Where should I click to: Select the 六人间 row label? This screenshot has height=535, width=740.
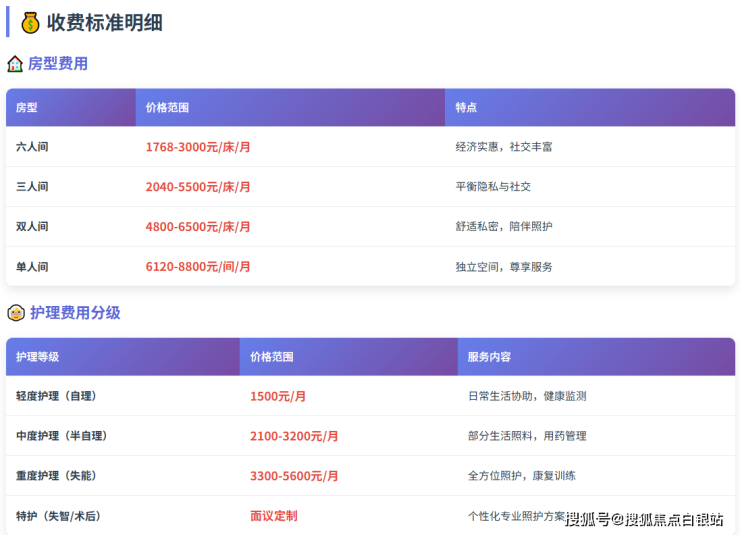click(x=32, y=147)
